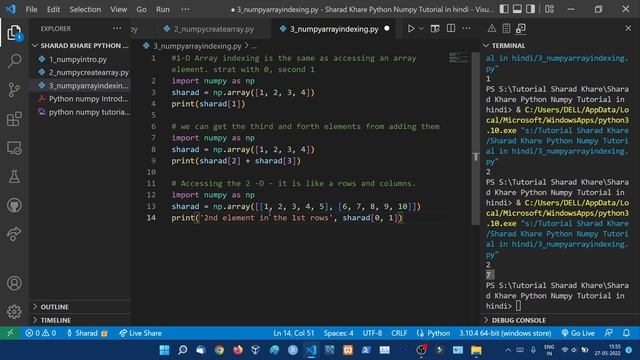Open Windows Start button on taskbar

click(x=164, y=350)
